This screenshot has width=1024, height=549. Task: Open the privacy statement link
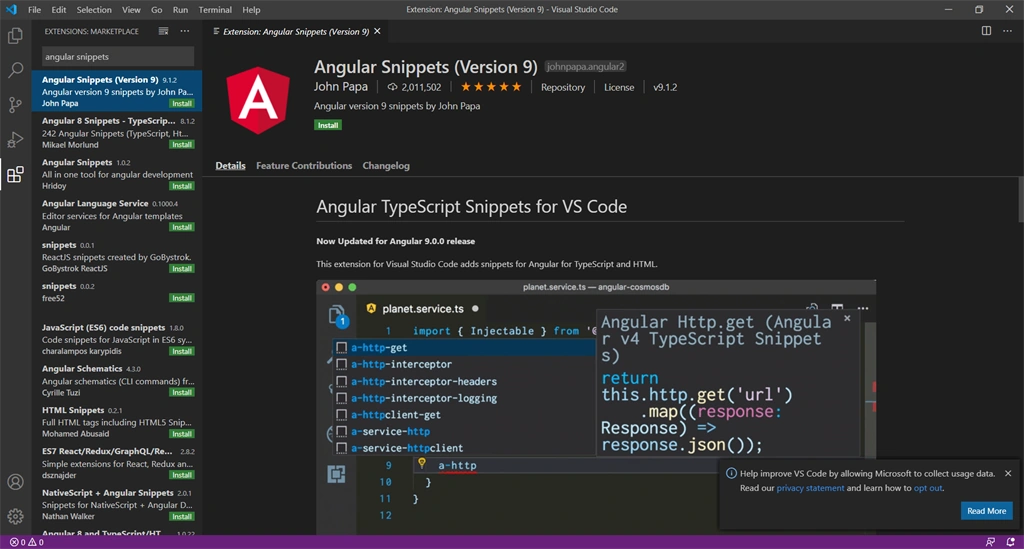point(810,488)
